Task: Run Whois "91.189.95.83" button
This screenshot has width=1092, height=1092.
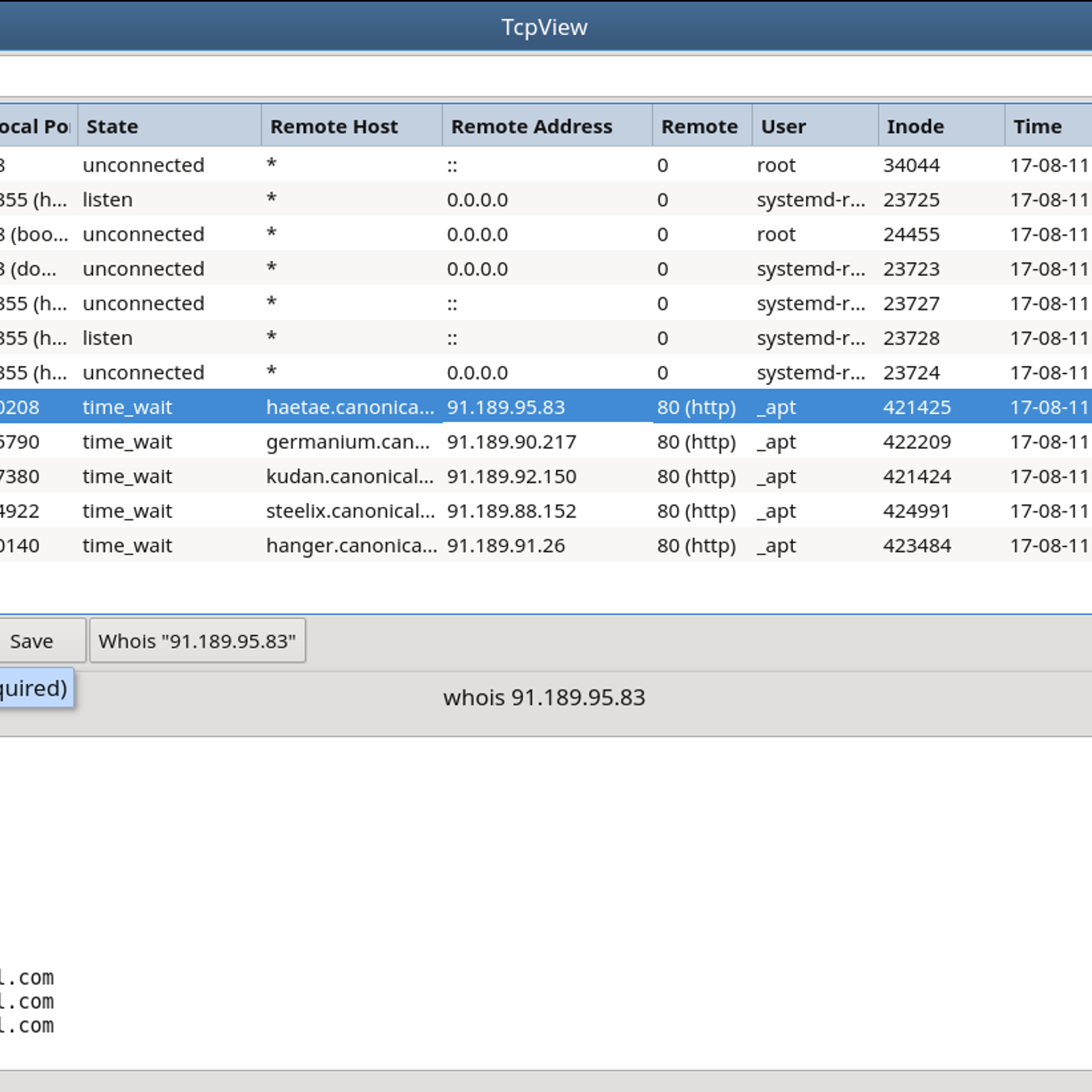Action: (197, 641)
